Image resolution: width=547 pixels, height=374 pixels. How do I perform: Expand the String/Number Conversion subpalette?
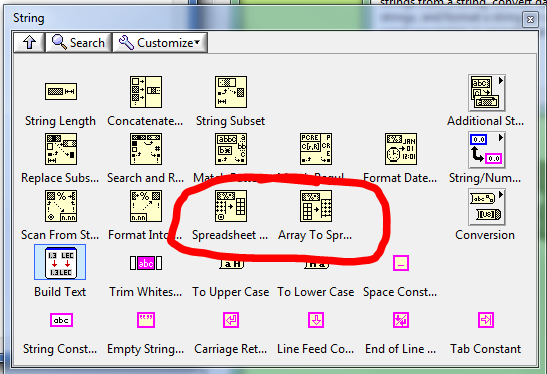[487, 150]
